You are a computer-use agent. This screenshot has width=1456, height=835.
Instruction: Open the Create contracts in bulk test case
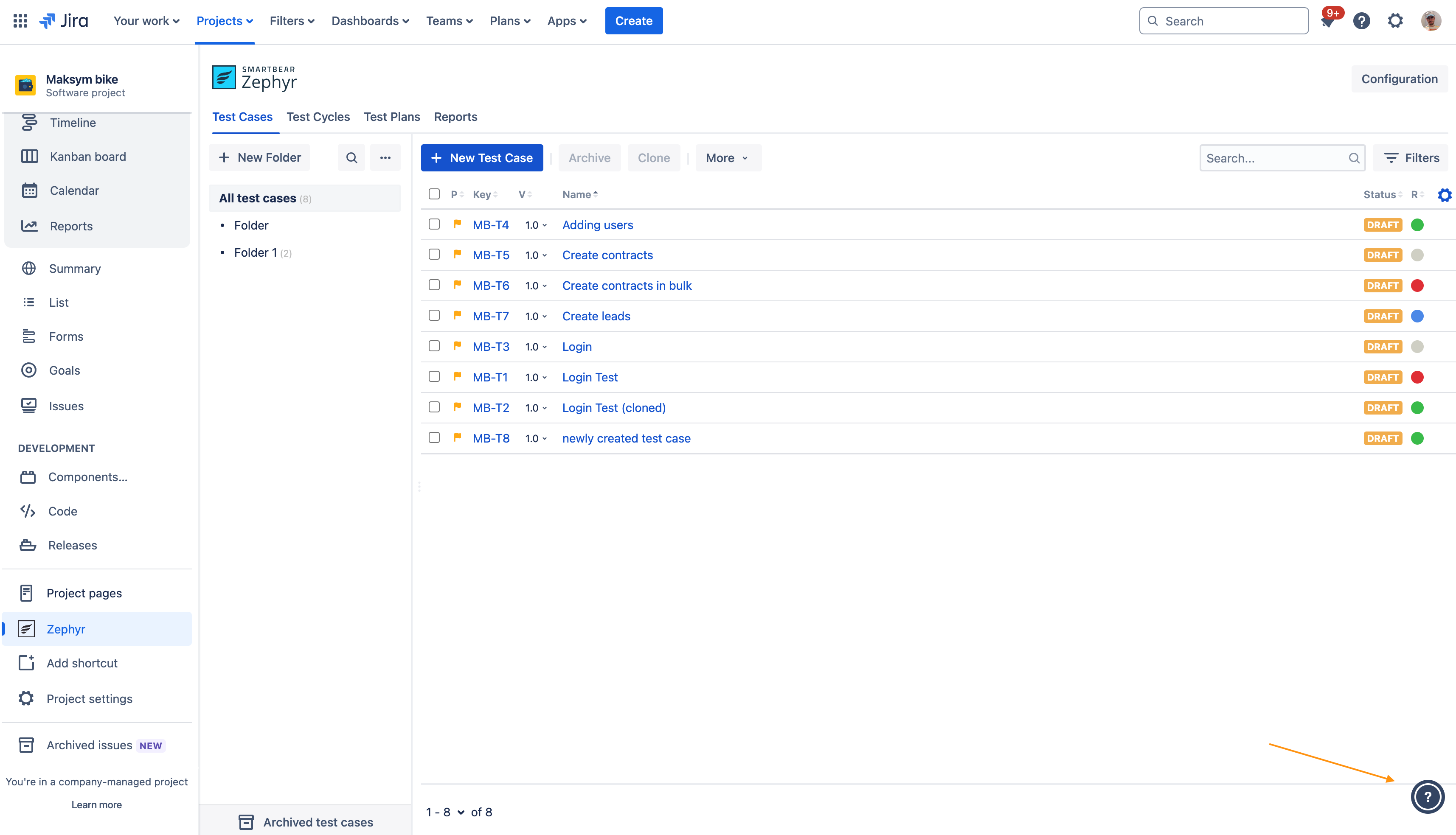[x=627, y=285]
